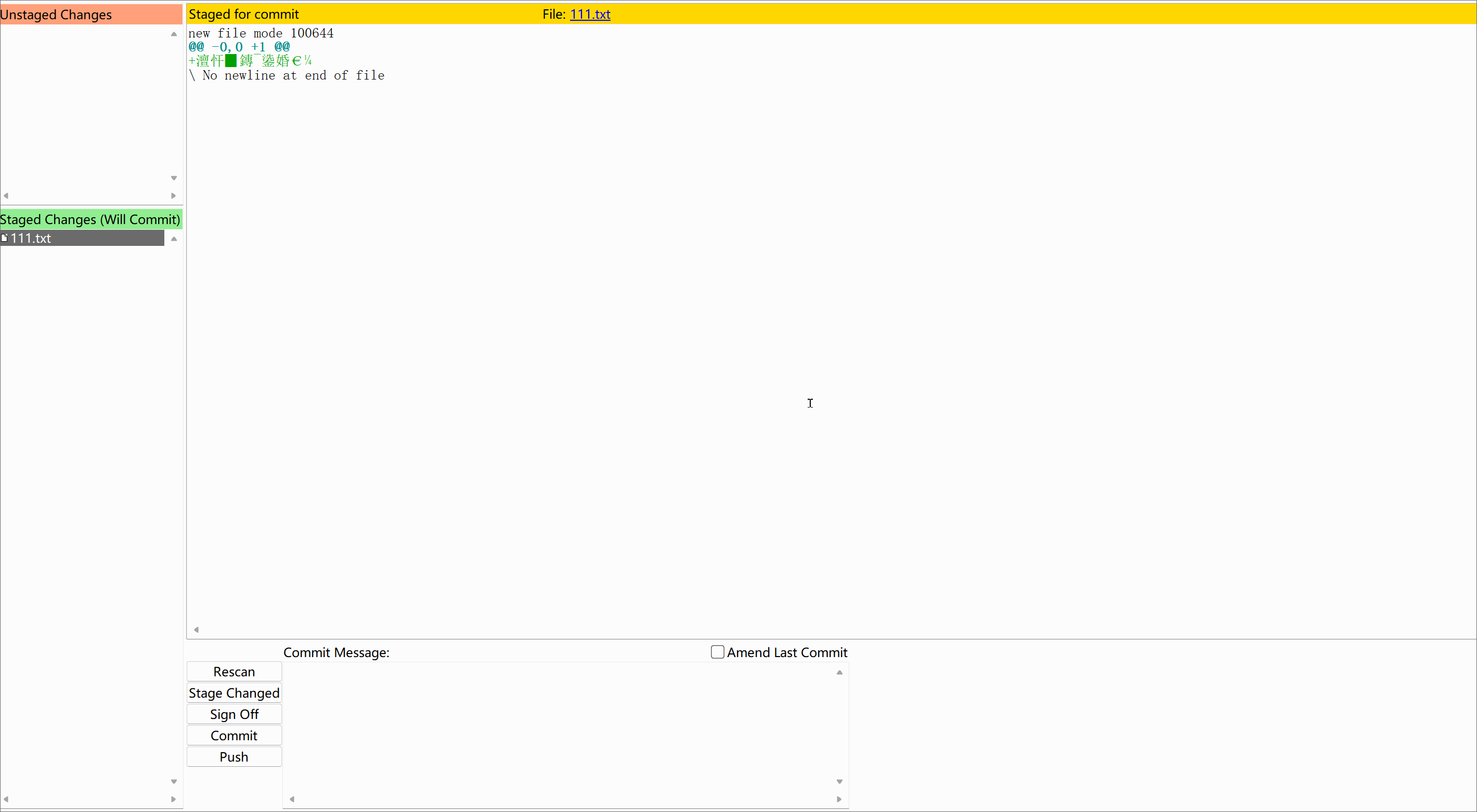The width and height of the screenshot is (1477, 812).
Task: Focus the Commit Message text area
Action: [559, 728]
